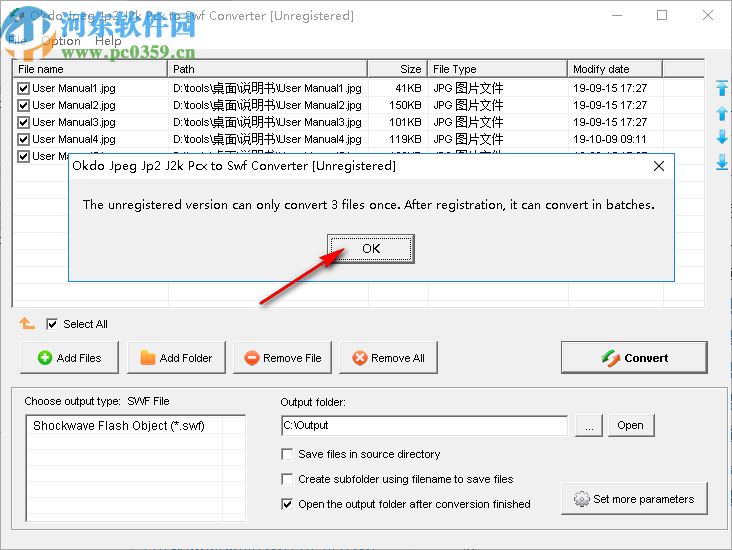Sort by Size column header
Screen dimensions: 732x550
(x=398, y=69)
